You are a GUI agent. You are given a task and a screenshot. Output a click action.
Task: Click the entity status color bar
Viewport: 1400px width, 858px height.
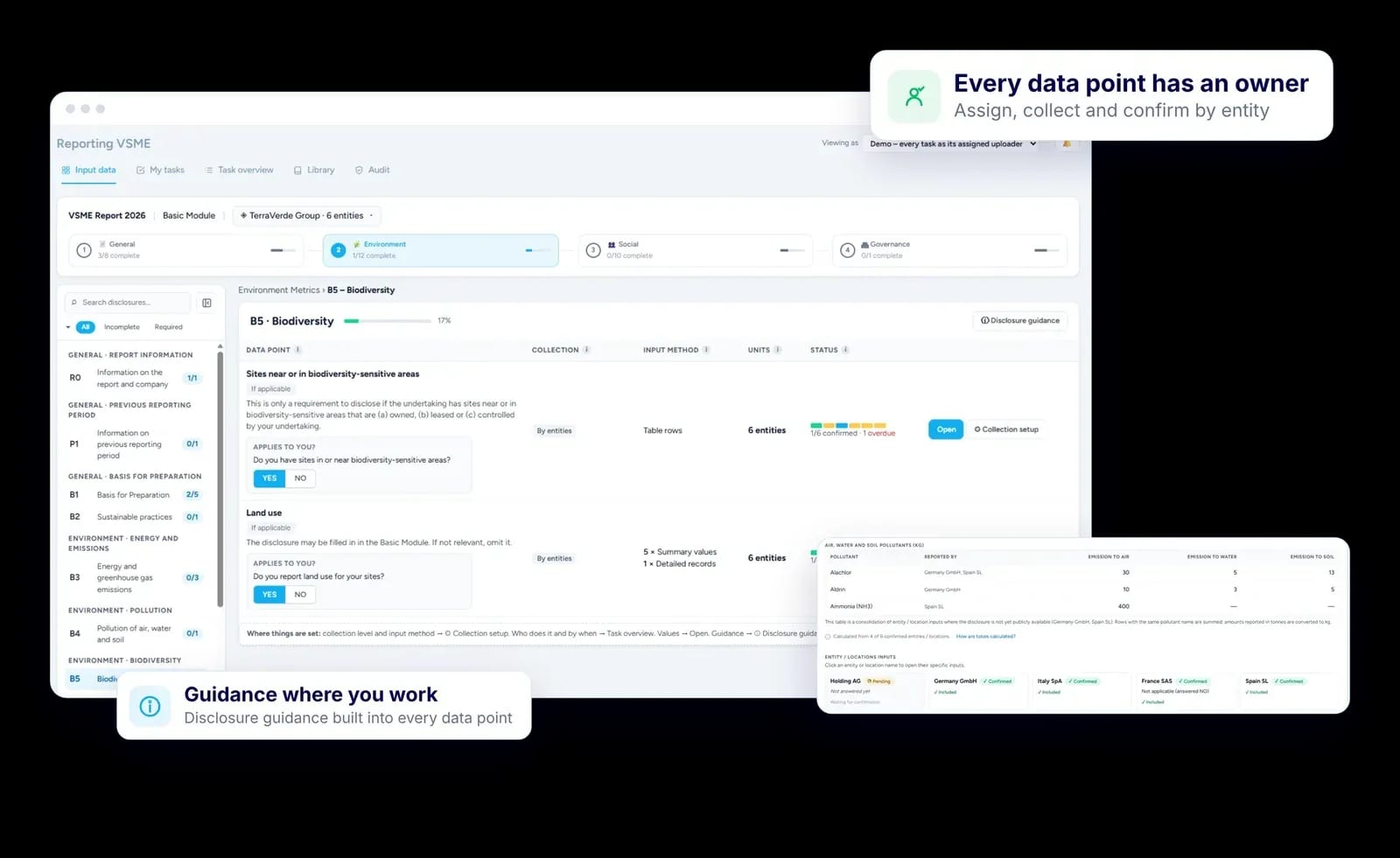(x=848, y=425)
